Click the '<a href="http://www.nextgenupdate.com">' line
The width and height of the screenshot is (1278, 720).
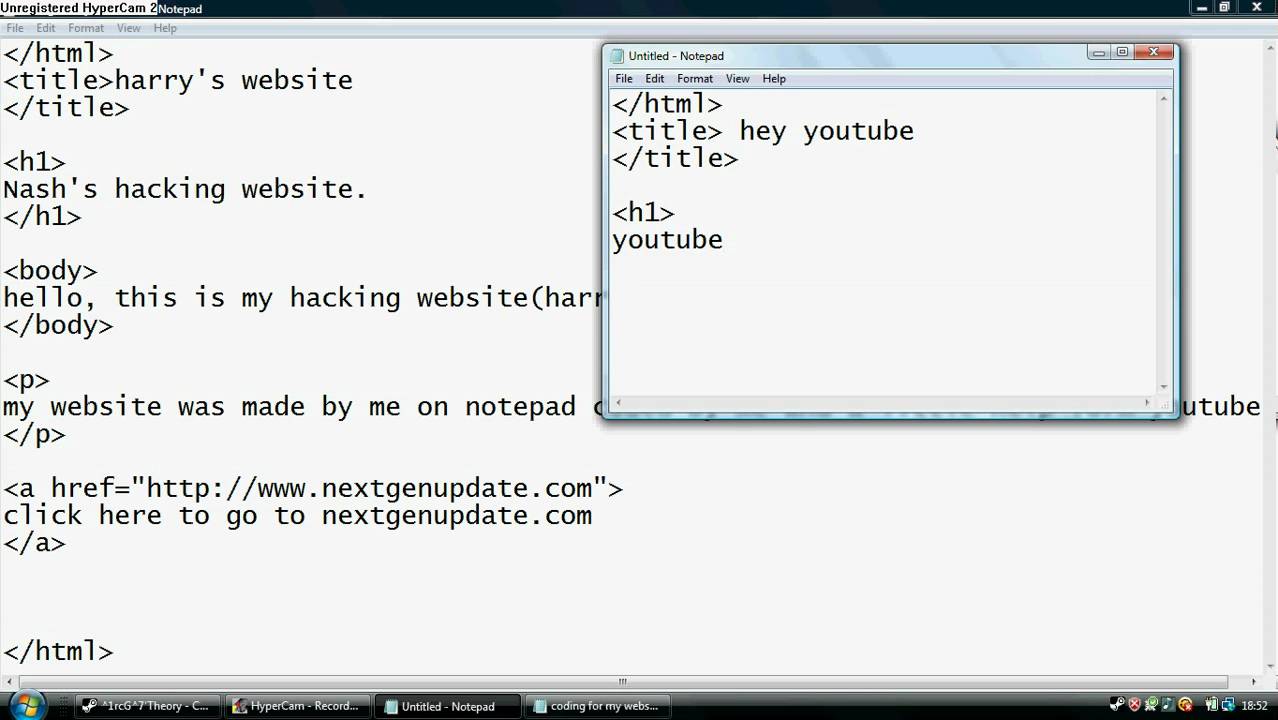[x=313, y=488]
